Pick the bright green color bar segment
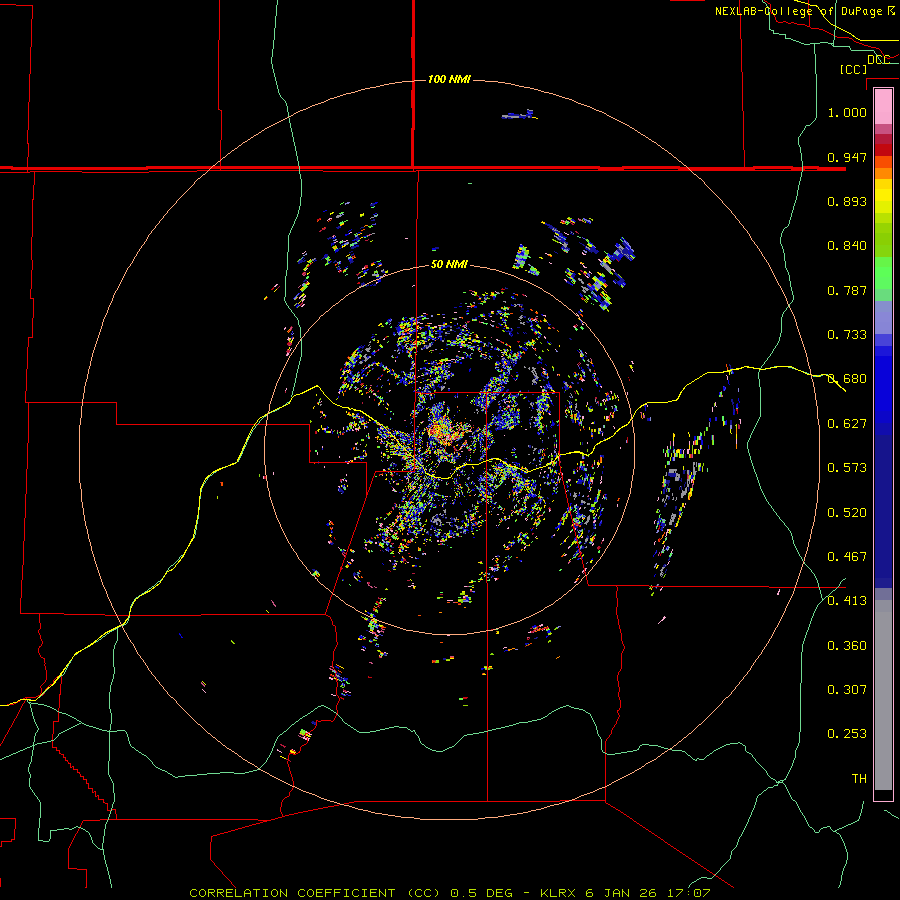The width and height of the screenshot is (900, 900). click(x=883, y=273)
